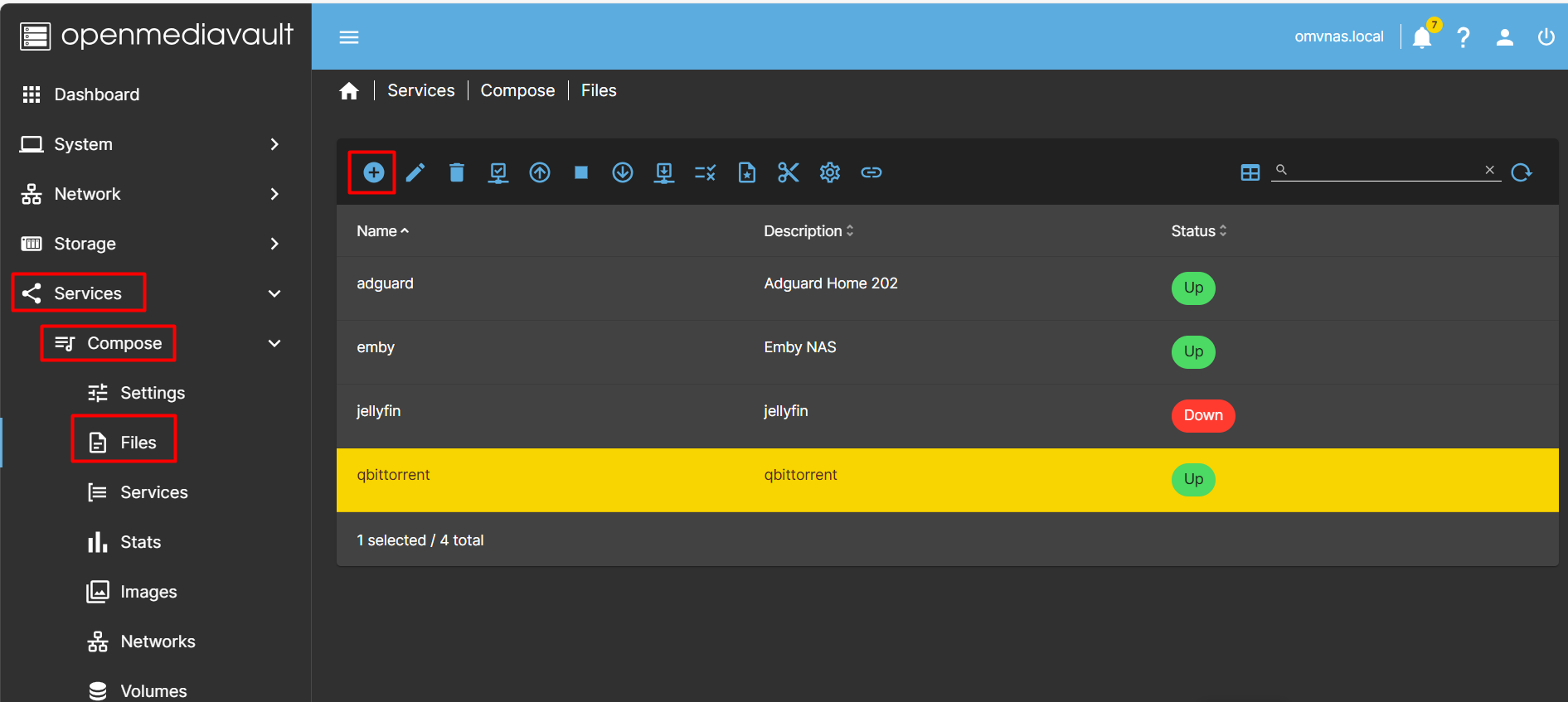The image size is (1568, 702).
Task: Select the emby row
Action: coord(948,352)
